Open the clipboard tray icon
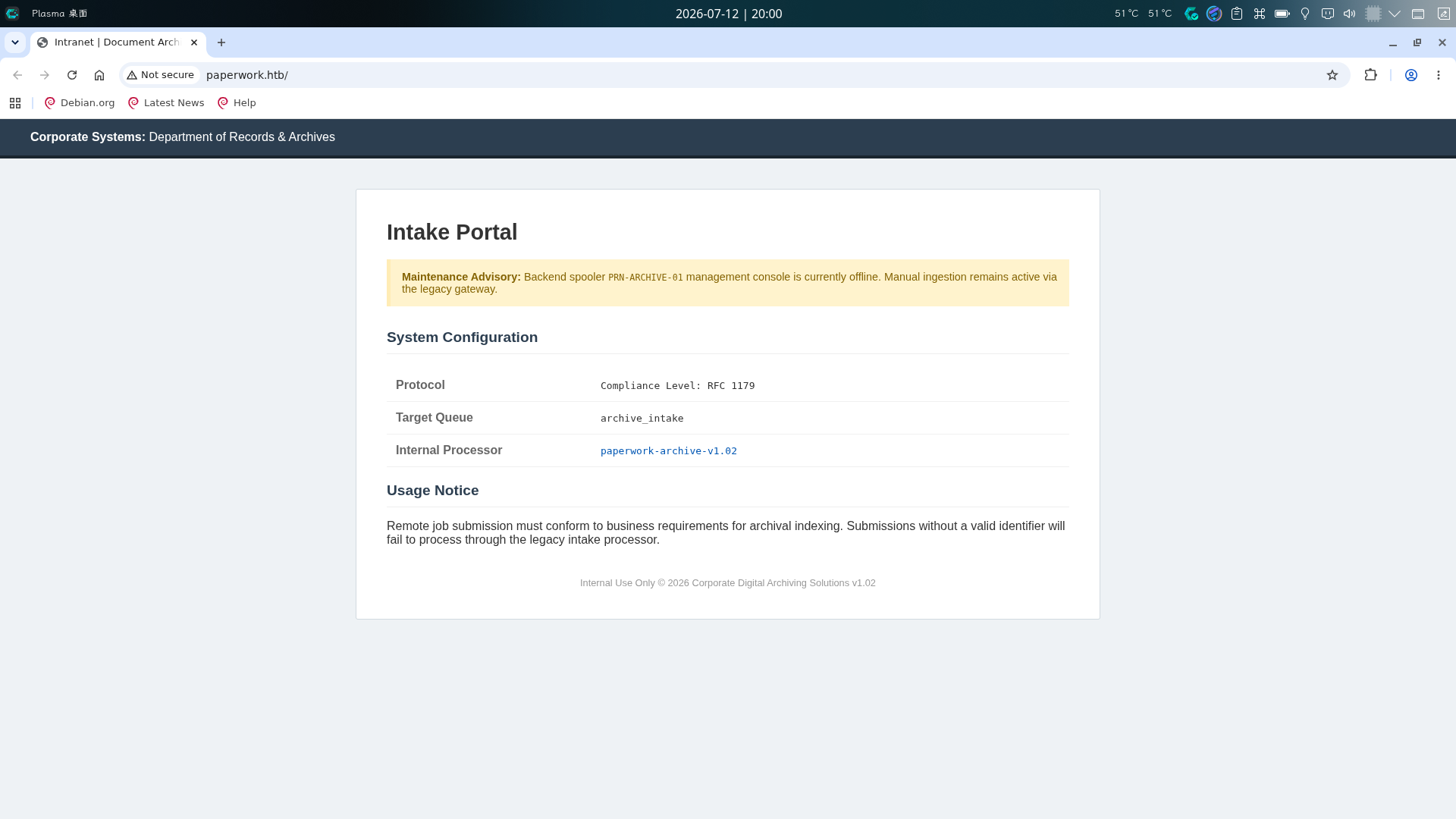The width and height of the screenshot is (1456, 819). [1237, 14]
